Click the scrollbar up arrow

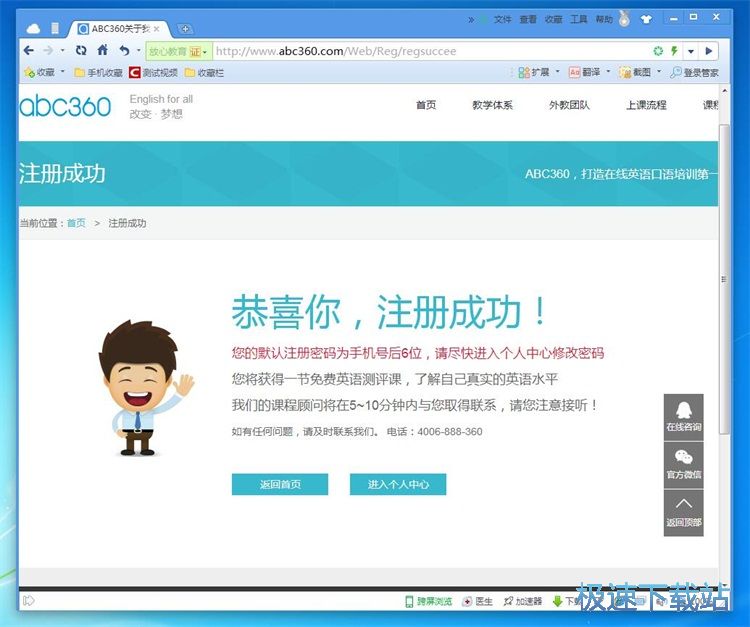pos(724,90)
